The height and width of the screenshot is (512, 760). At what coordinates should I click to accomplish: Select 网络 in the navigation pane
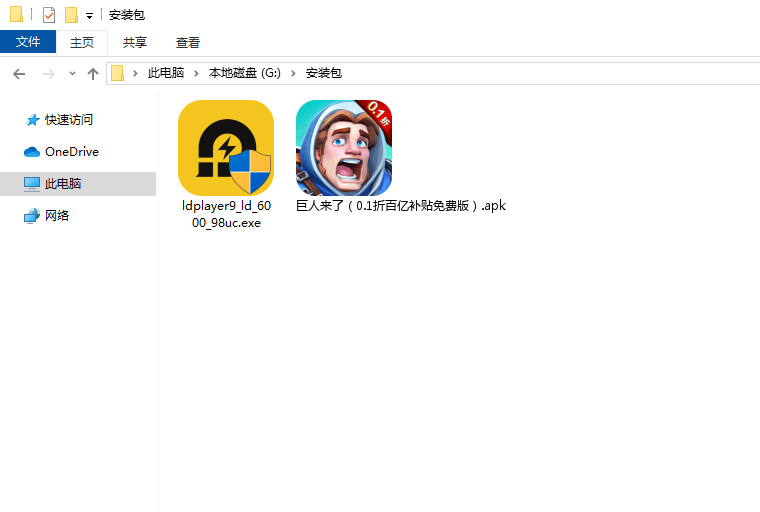(57, 216)
